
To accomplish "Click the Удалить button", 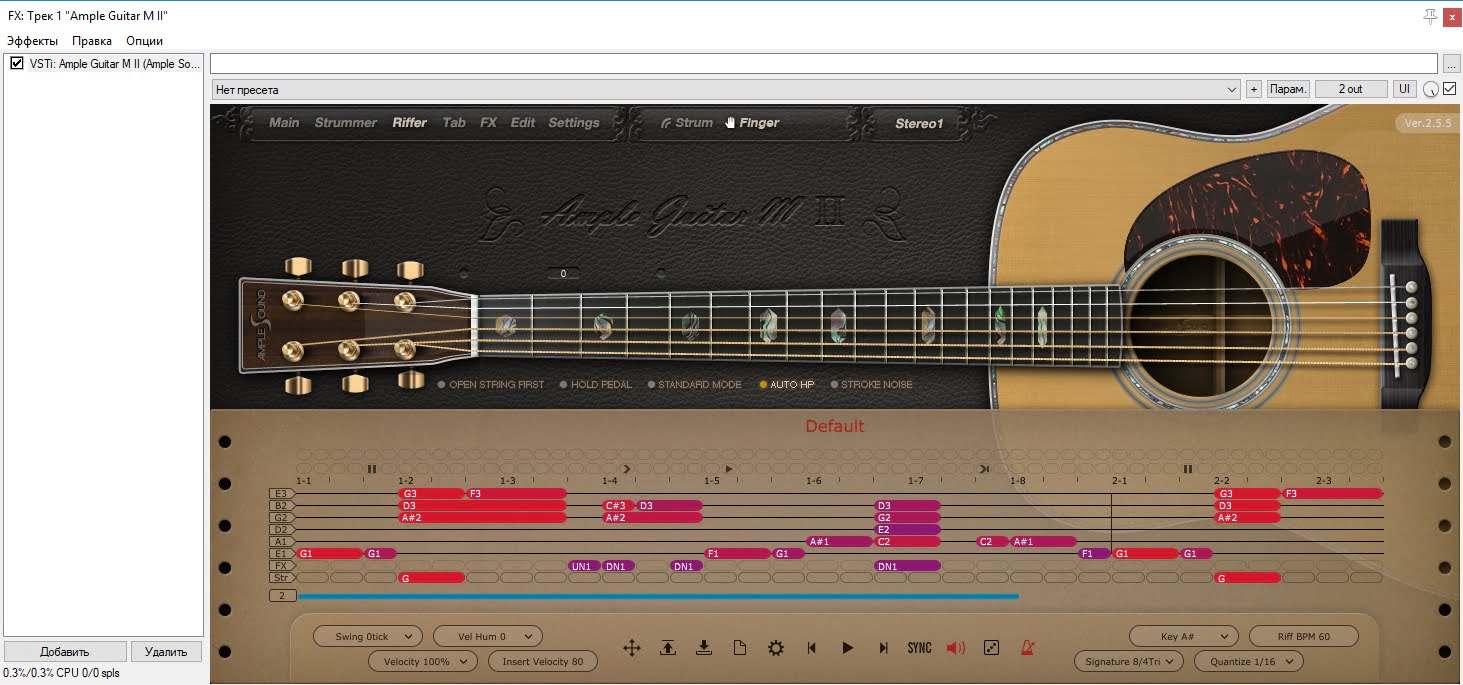I will (x=166, y=651).
